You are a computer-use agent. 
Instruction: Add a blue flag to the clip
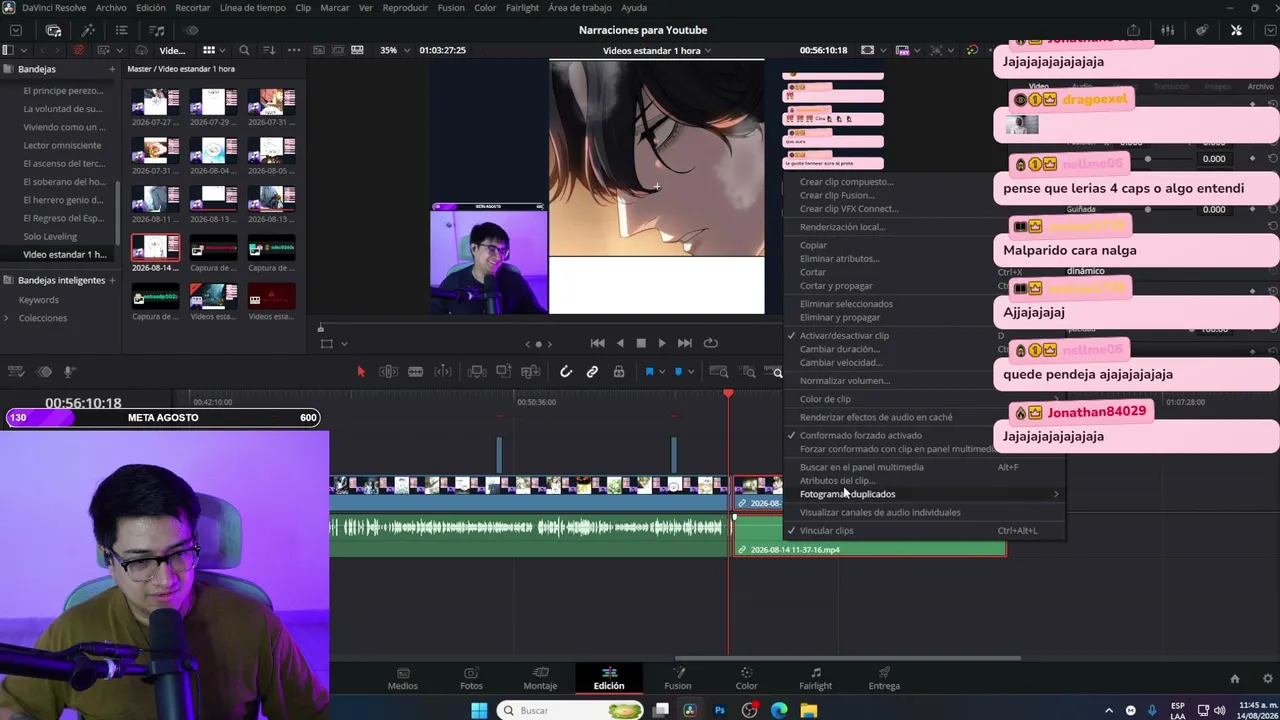(649, 372)
